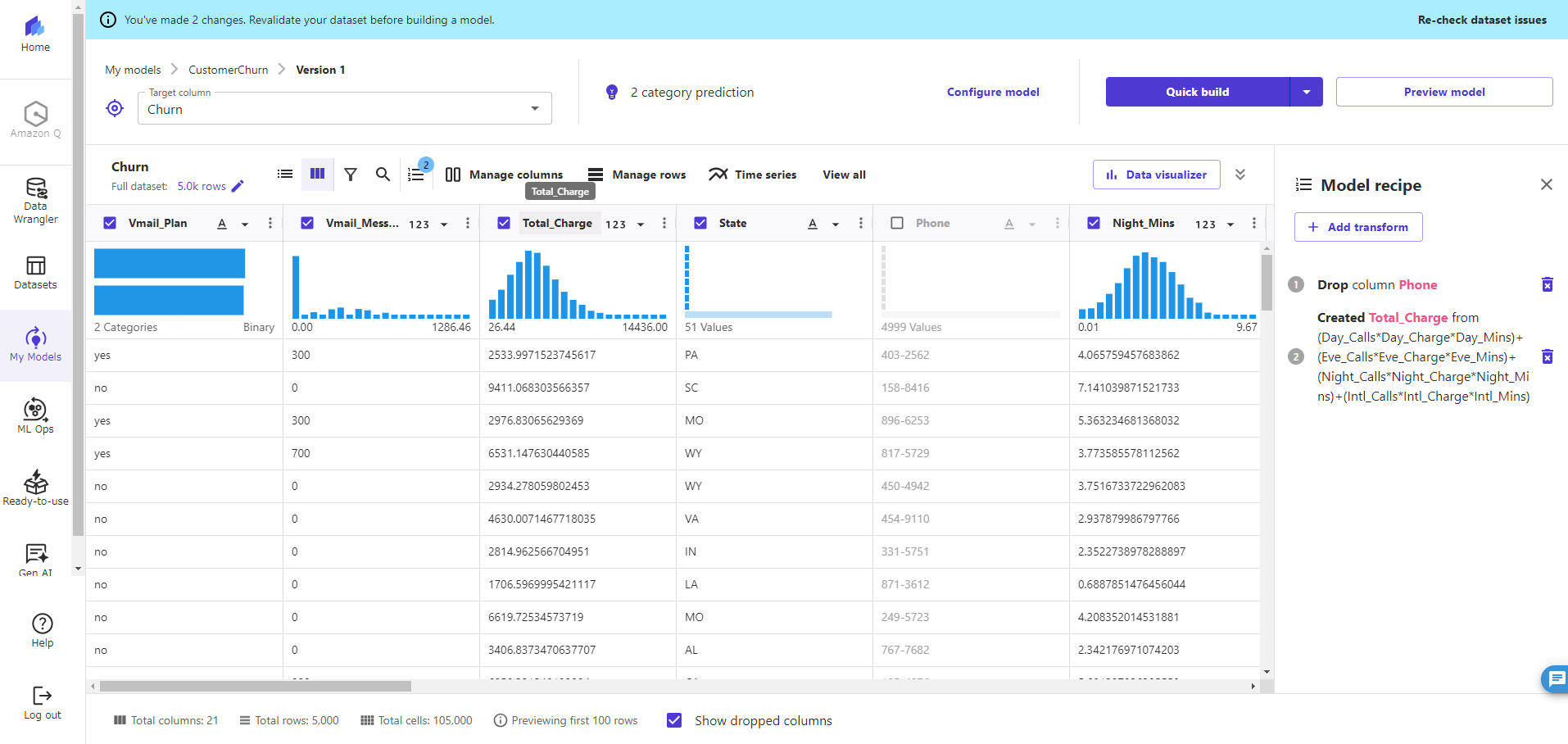Open Manage columns menu

pyautogui.click(x=504, y=175)
